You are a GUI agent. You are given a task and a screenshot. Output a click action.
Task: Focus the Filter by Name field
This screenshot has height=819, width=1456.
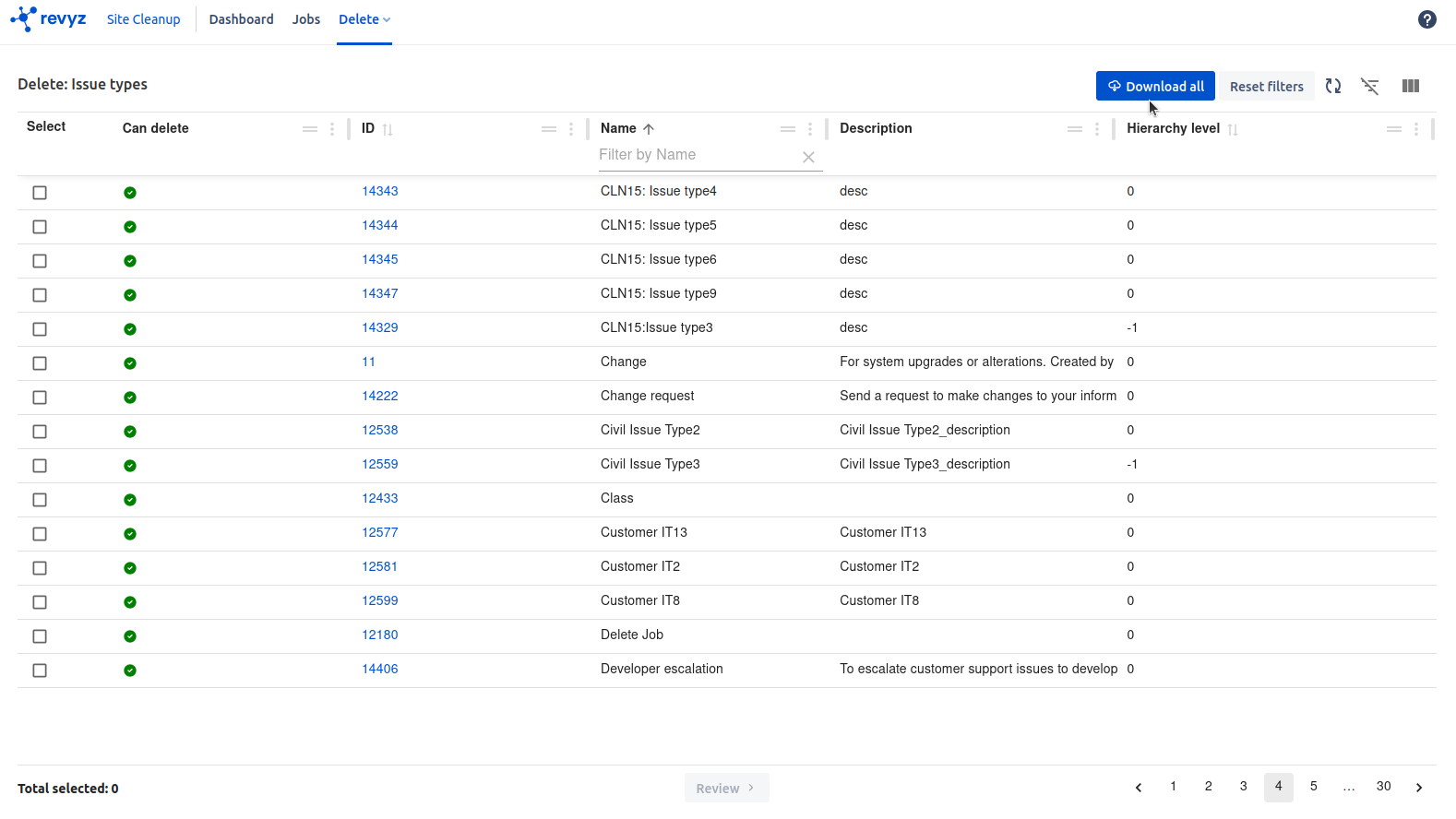click(697, 155)
